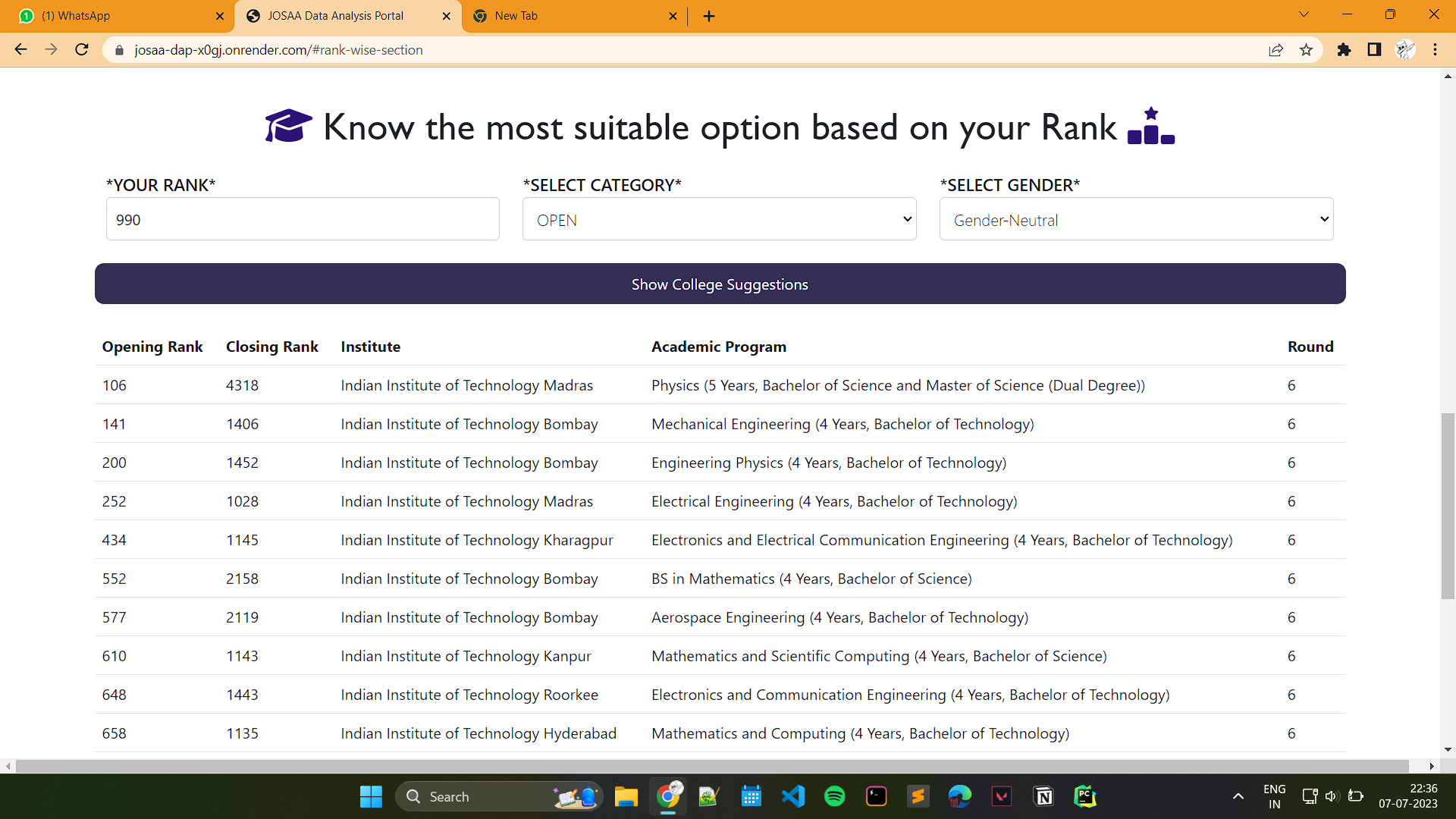1456x819 pixels.
Task: Click the vertical page scrollbar thumb
Action: [x=1448, y=506]
